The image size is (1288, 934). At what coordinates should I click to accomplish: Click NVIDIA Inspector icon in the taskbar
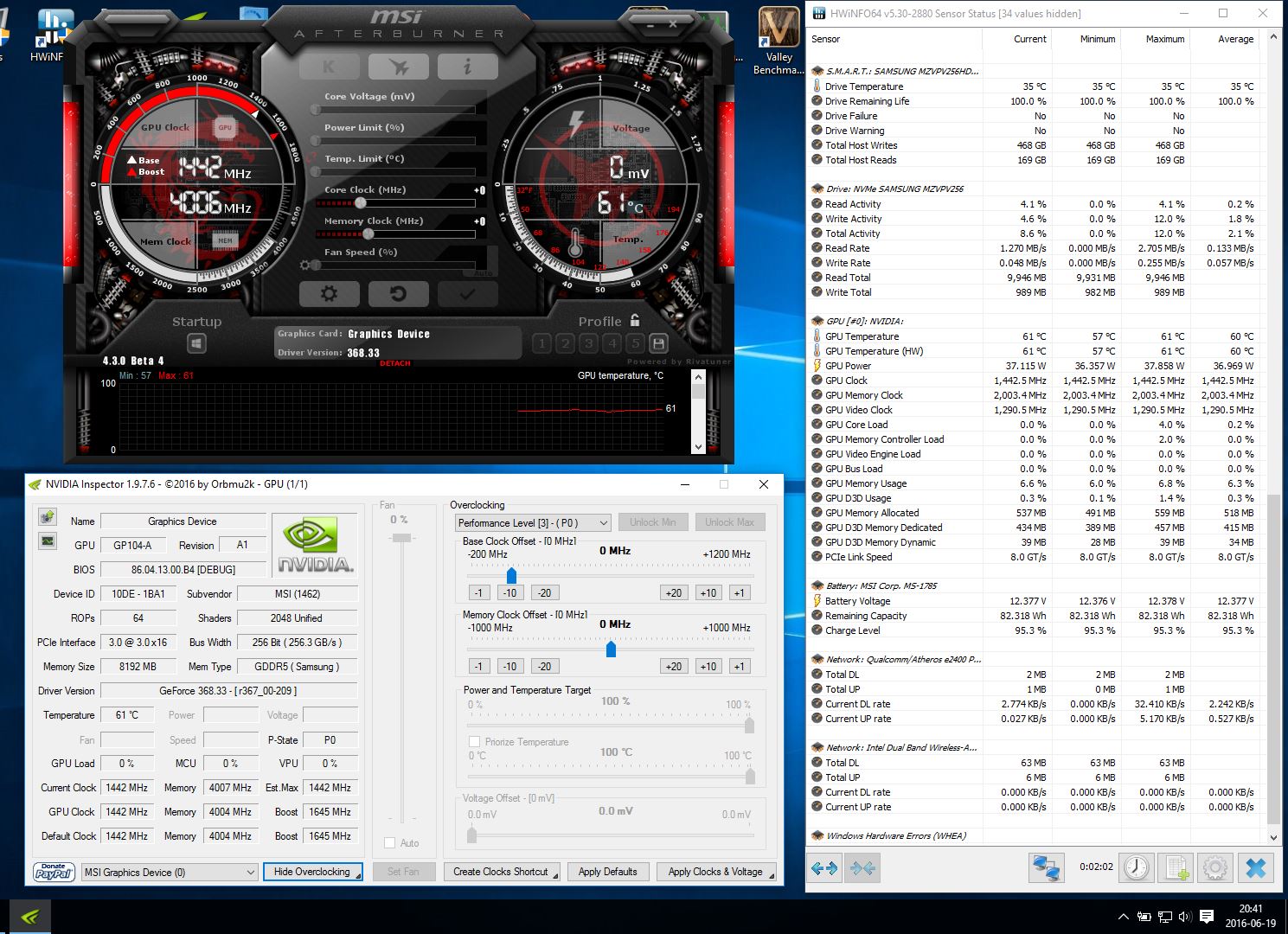(30, 917)
